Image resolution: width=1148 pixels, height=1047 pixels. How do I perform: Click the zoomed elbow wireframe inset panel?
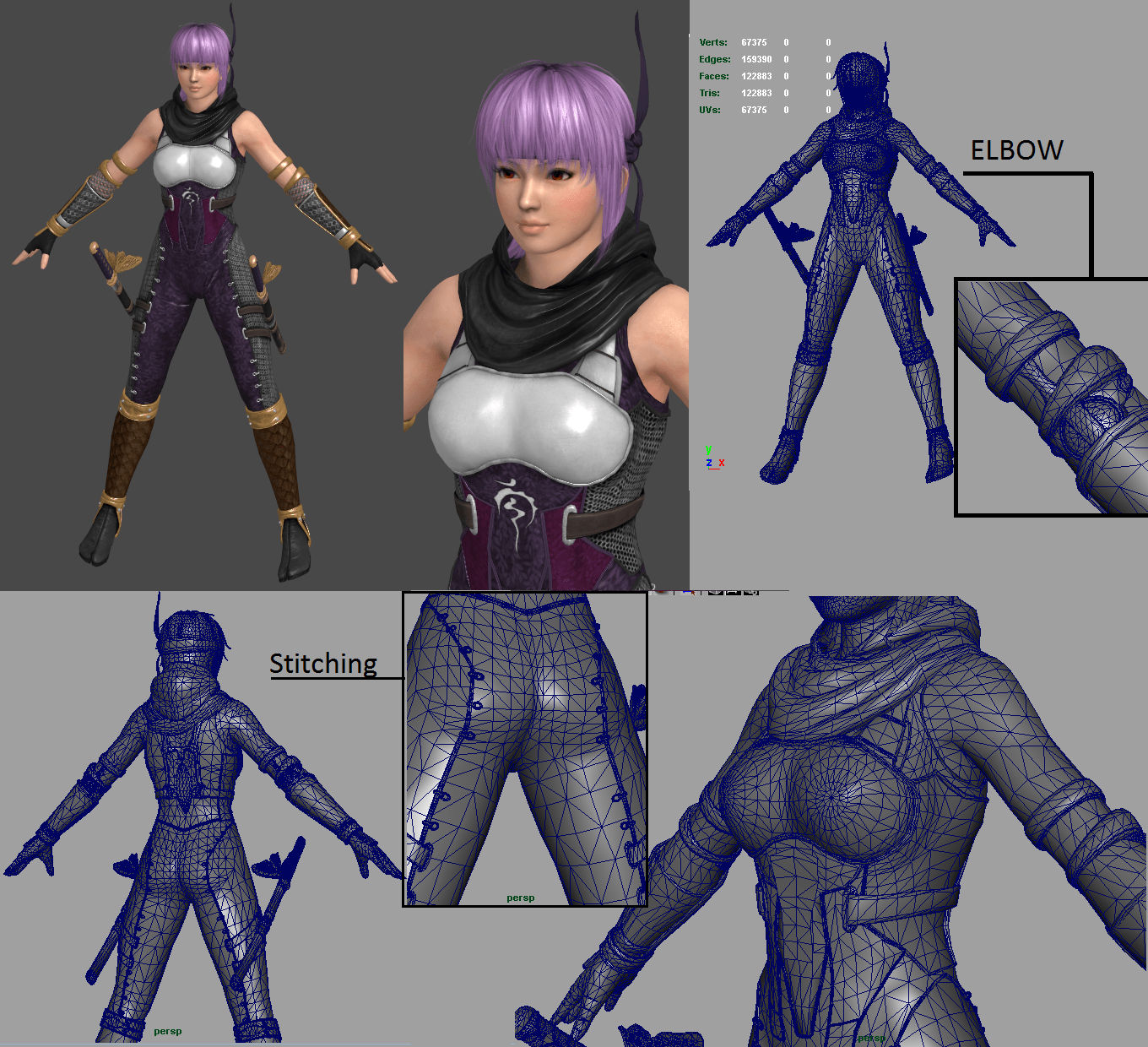1051,397
